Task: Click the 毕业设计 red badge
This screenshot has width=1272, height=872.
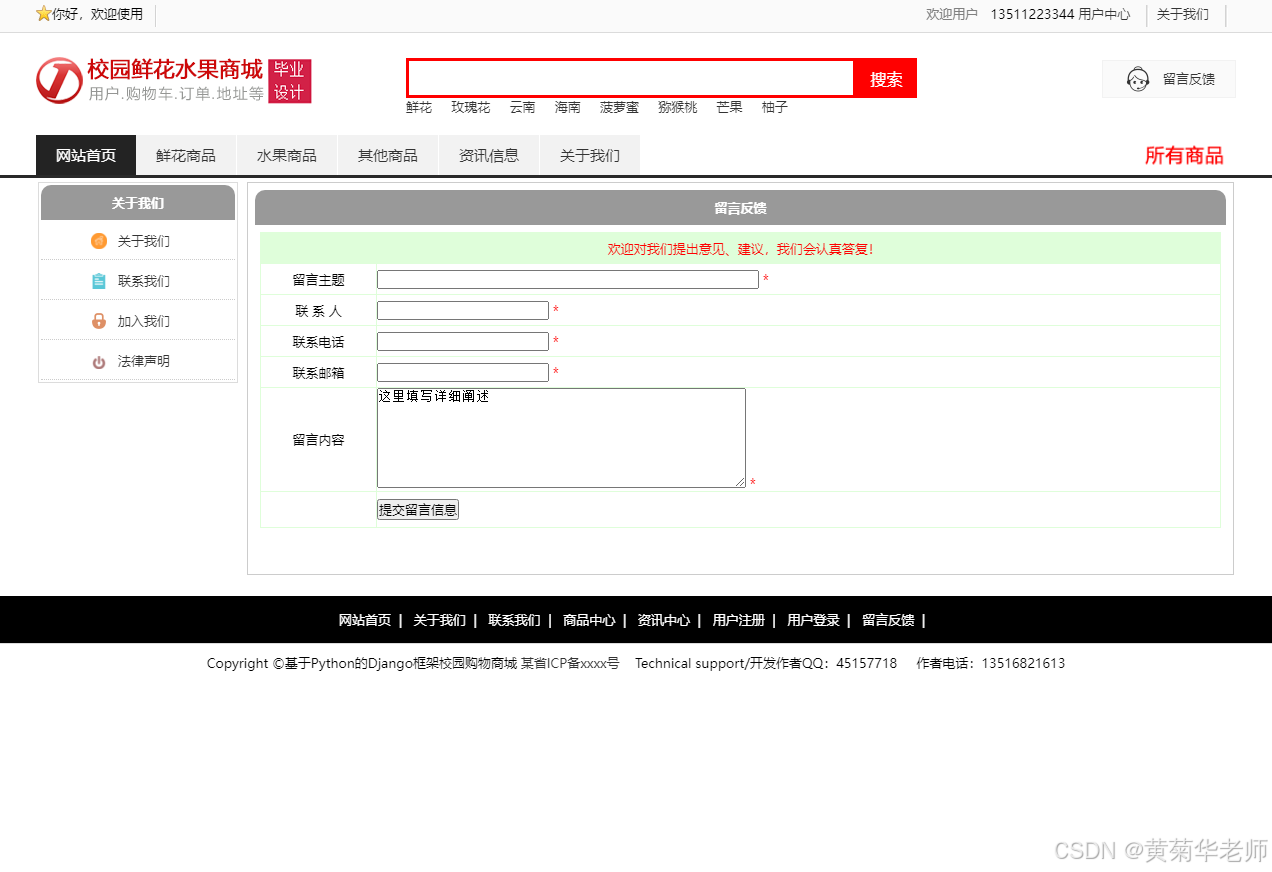Action: coord(290,81)
